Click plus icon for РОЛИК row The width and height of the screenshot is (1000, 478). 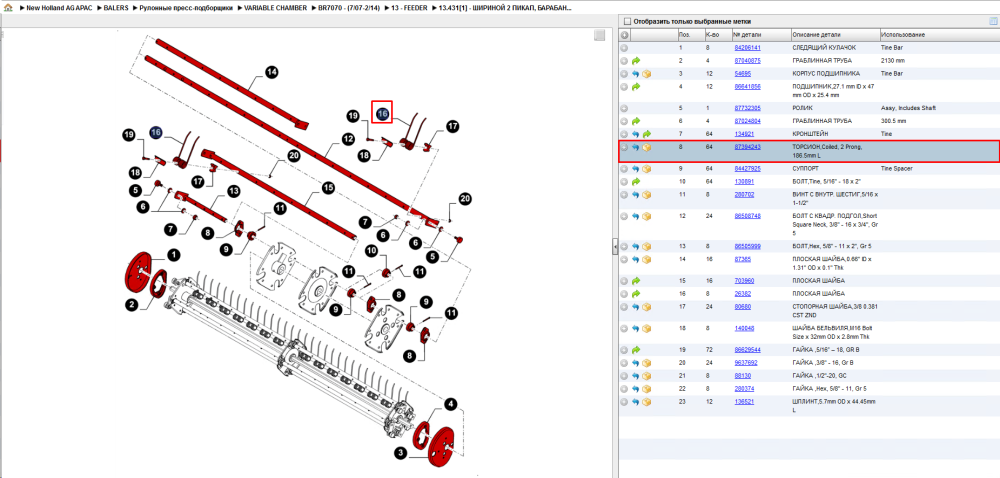coord(624,108)
